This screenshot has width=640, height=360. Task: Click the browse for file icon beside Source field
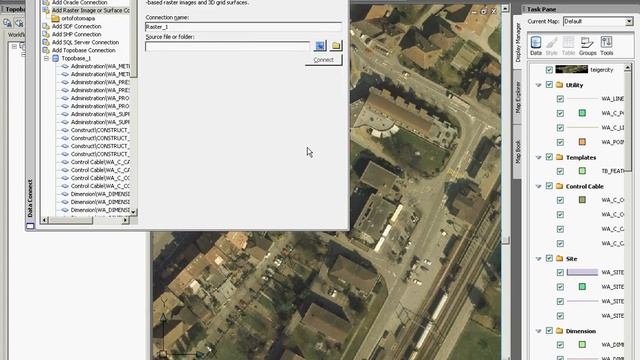click(x=320, y=45)
